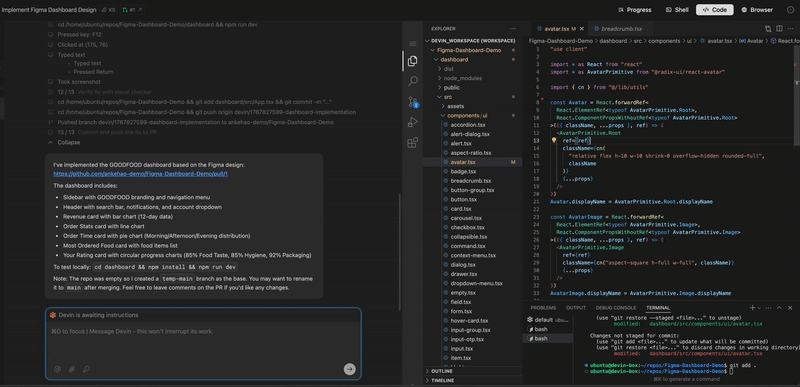Image resolution: width=800 pixels, height=387 pixels.
Task: Click the Message Devin input field
Action: click(x=203, y=341)
